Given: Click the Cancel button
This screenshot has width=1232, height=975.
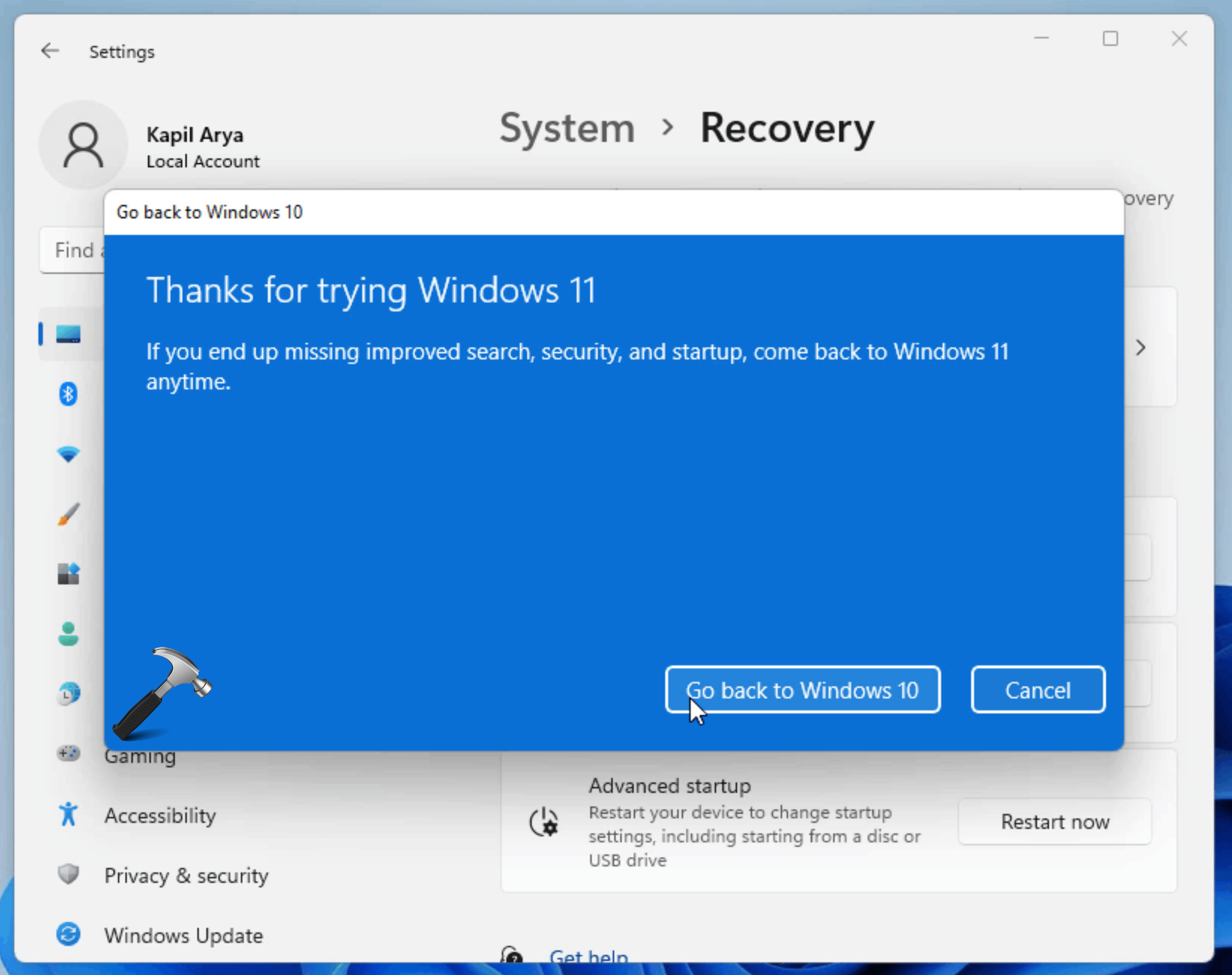Looking at the screenshot, I should pyautogui.click(x=1038, y=690).
